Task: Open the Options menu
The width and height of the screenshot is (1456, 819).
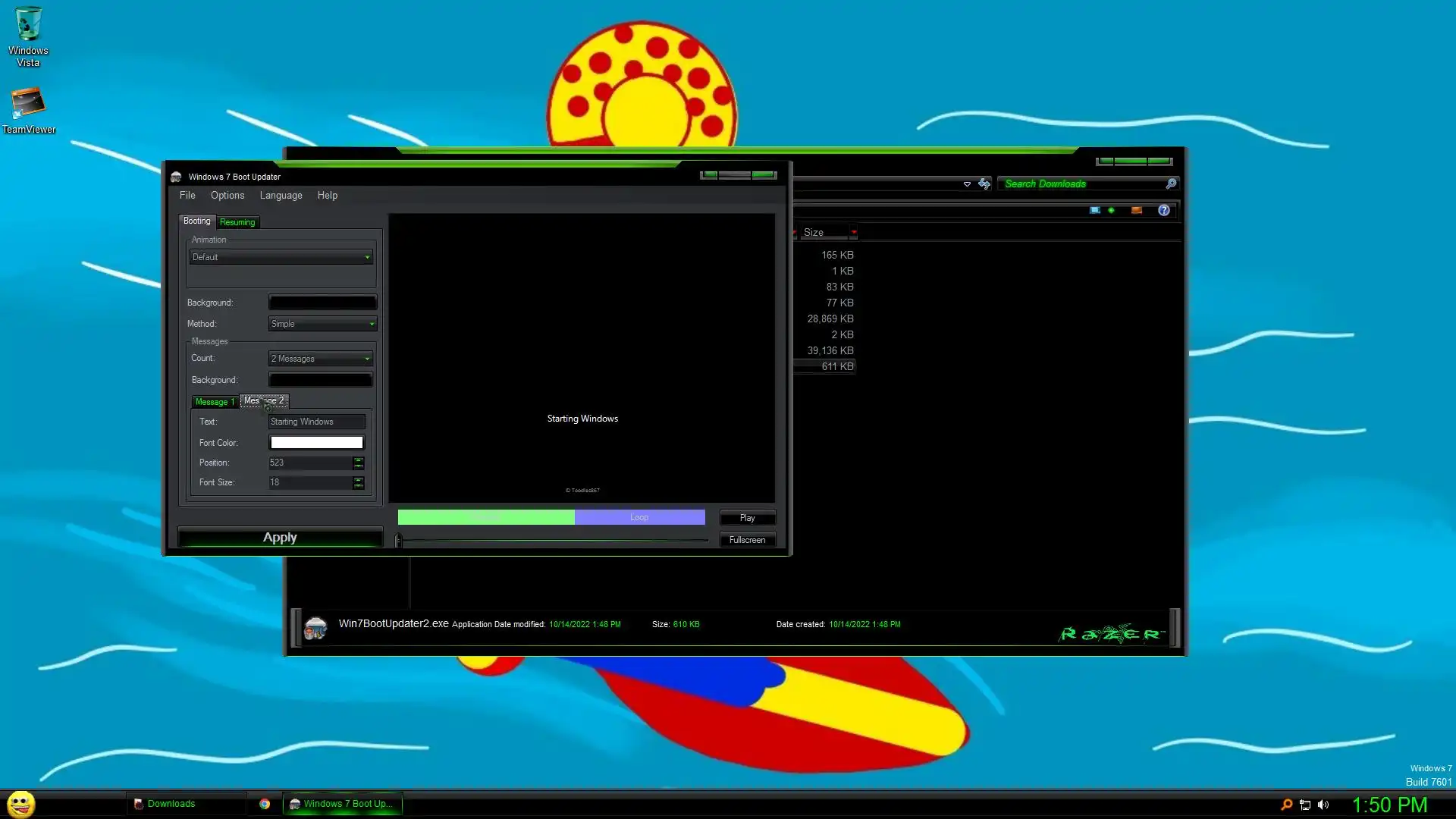Action: pyautogui.click(x=227, y=195)
